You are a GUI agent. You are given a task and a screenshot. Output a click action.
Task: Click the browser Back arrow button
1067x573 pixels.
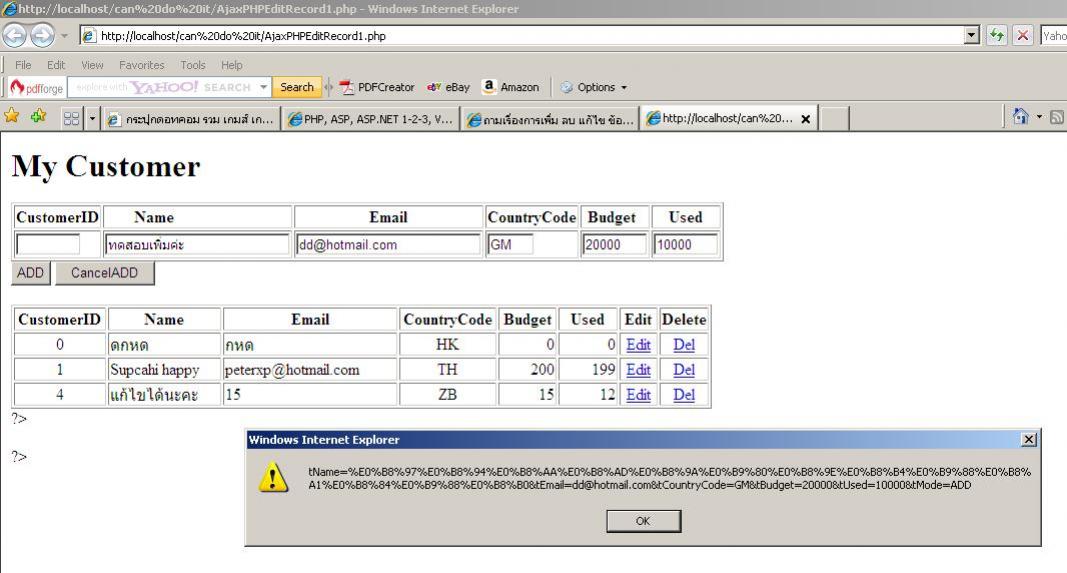pyautogui.click(x=15, y=35)
